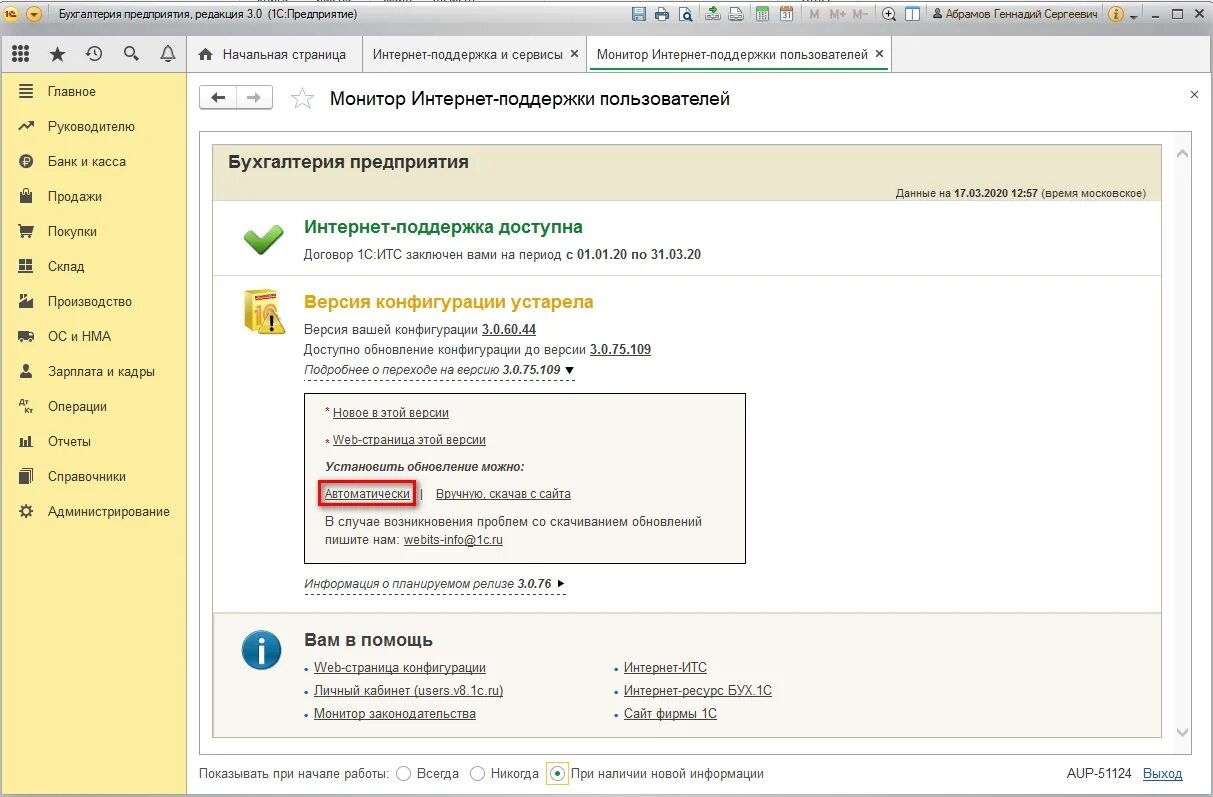Add page to favorites via star outline
This screenshot has height=797, width=1213.
click(301, 98)
